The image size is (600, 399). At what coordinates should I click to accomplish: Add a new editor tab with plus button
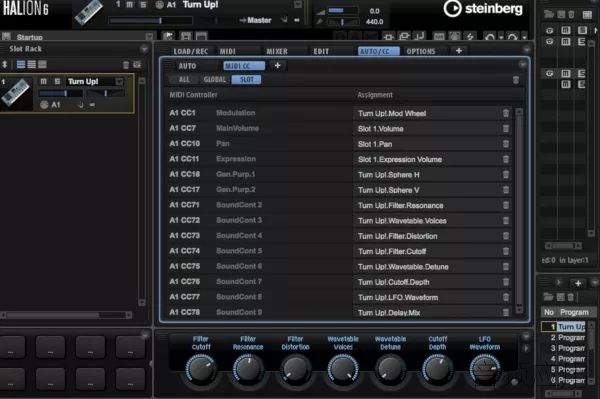(x=459, y=51)
